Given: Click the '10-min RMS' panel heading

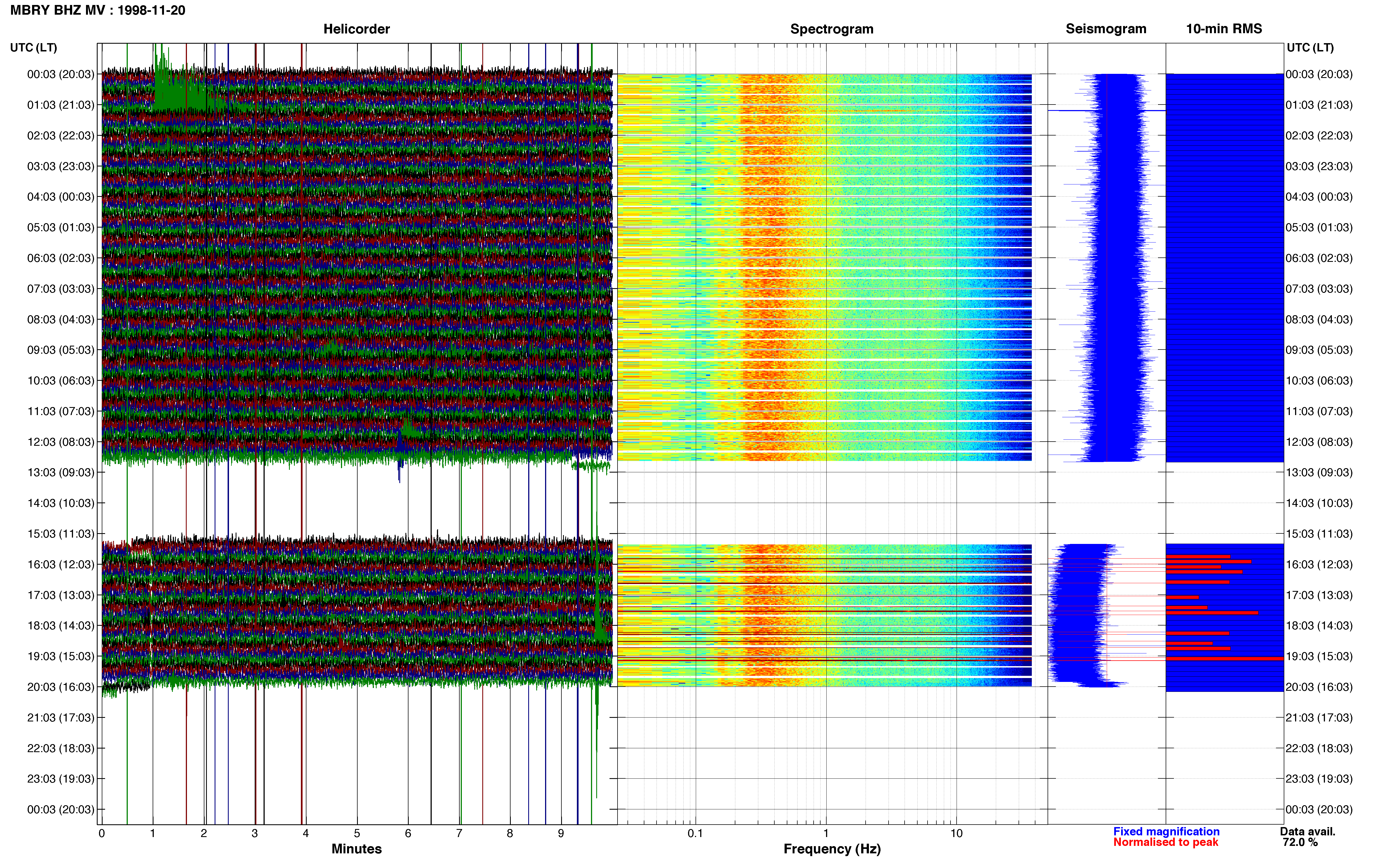Looking at the screenshot, I should [x=1224, y=29].
